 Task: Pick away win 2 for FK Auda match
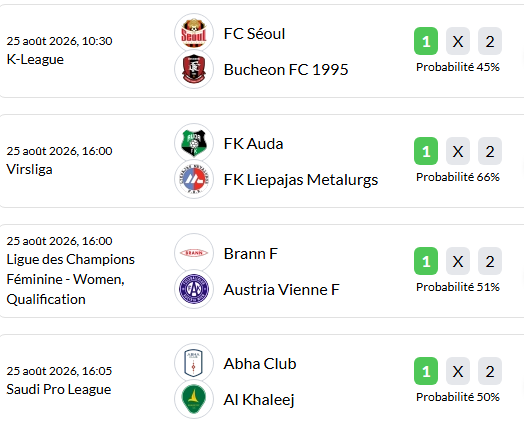click(490, 151)
